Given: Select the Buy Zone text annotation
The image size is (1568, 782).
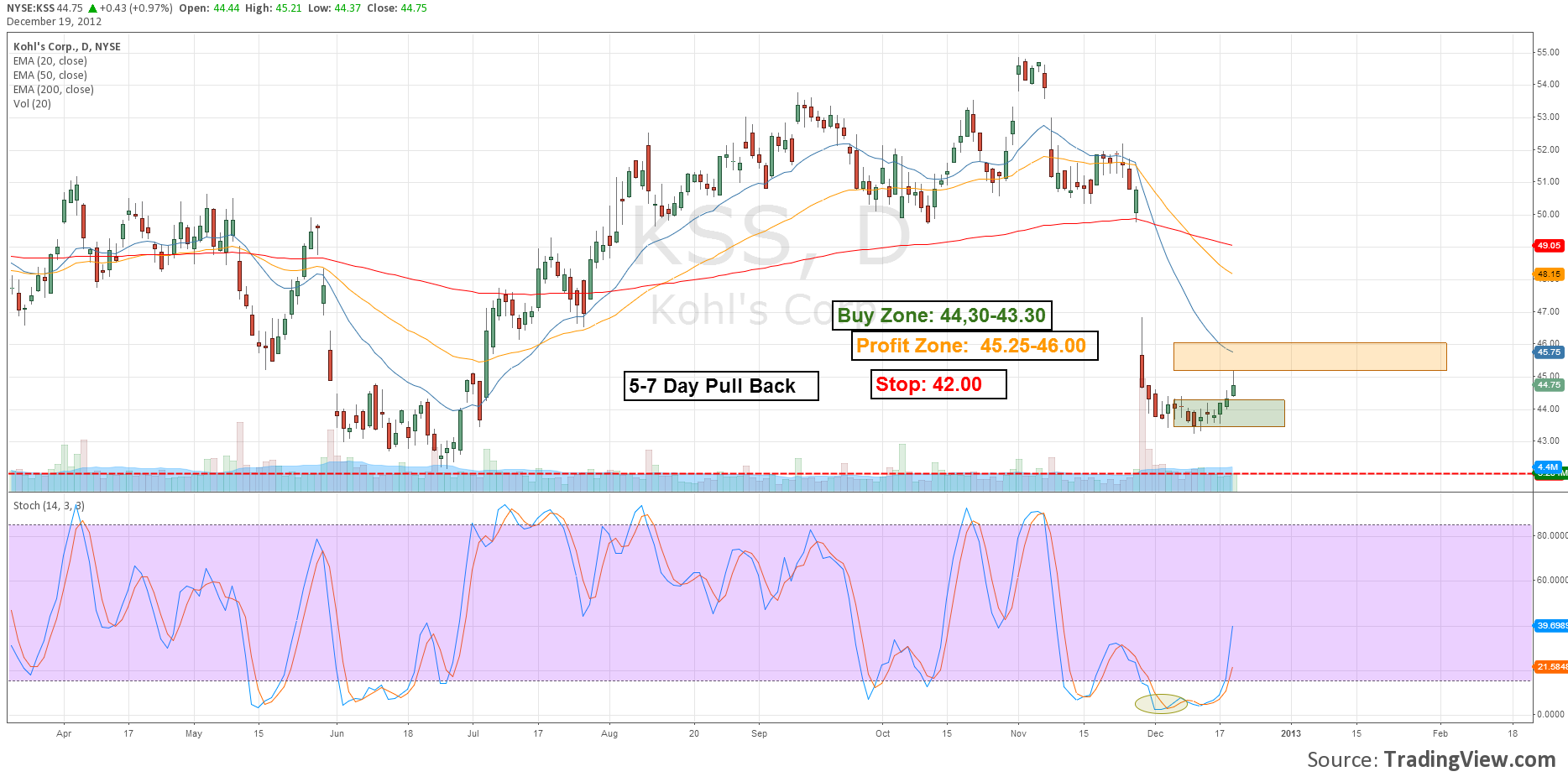Looking at the screenshot, I should pos(941,315).
